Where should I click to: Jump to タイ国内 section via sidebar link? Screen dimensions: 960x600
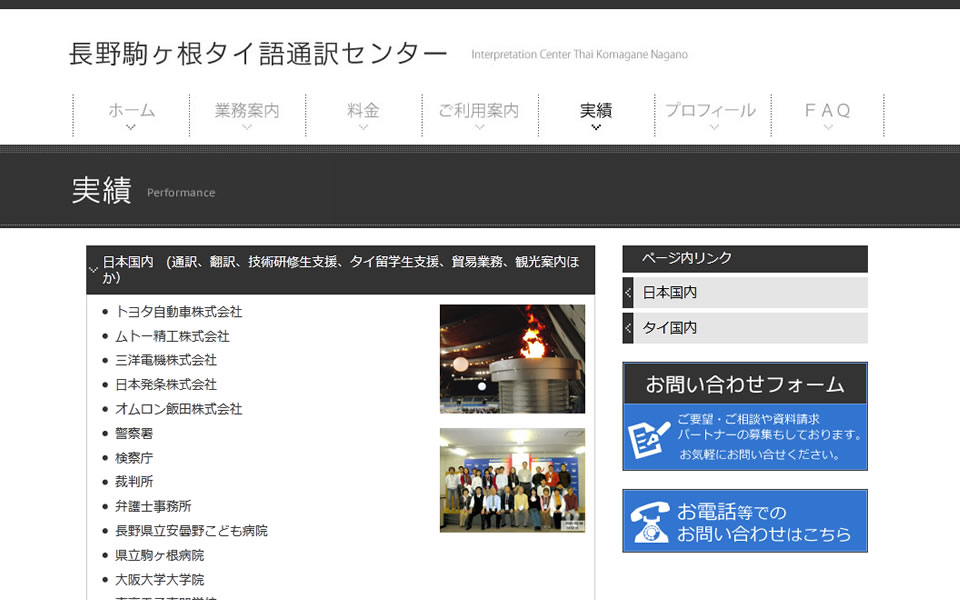coord(745,328)
